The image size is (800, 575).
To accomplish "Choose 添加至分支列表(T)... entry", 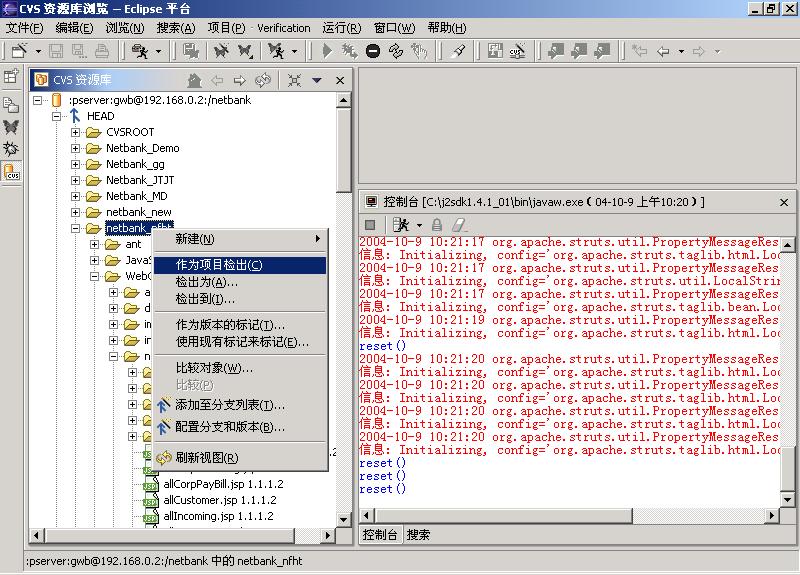I will 240,405.
